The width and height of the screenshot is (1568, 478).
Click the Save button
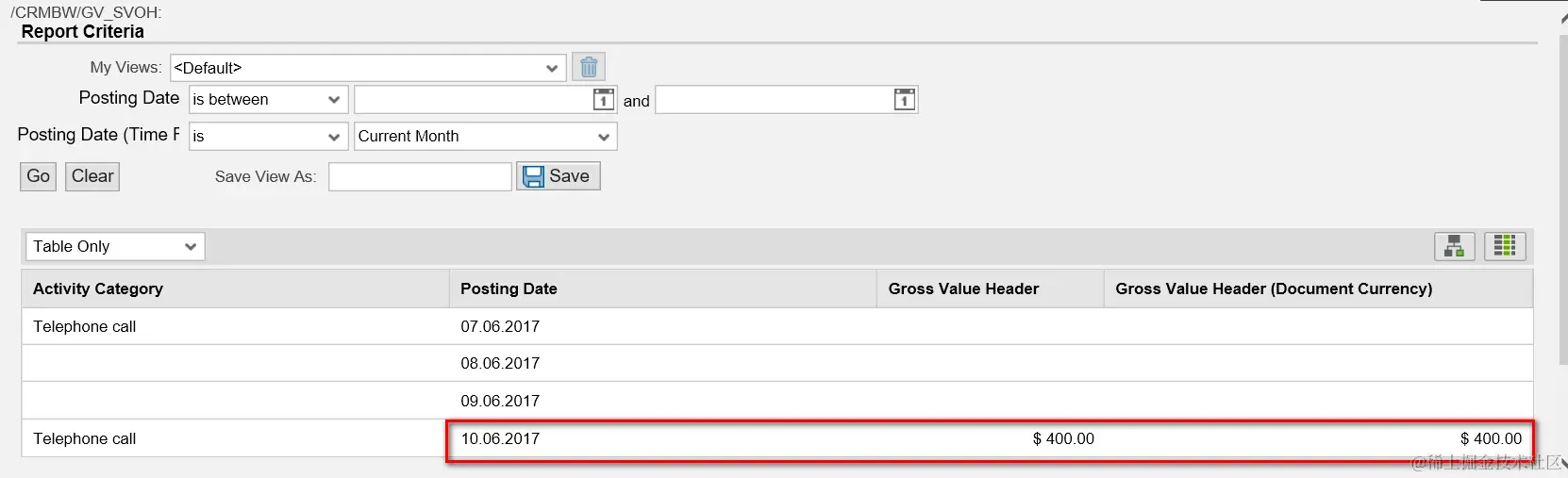tap(559, 176)
